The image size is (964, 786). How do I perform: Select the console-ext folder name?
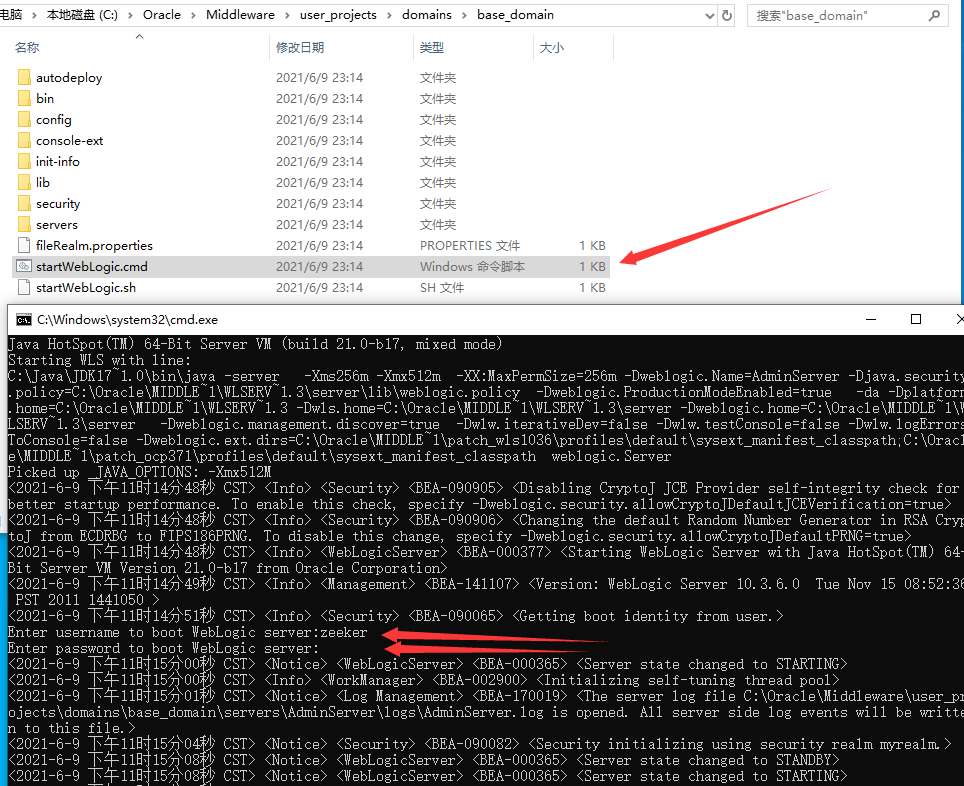click(69, 140)
